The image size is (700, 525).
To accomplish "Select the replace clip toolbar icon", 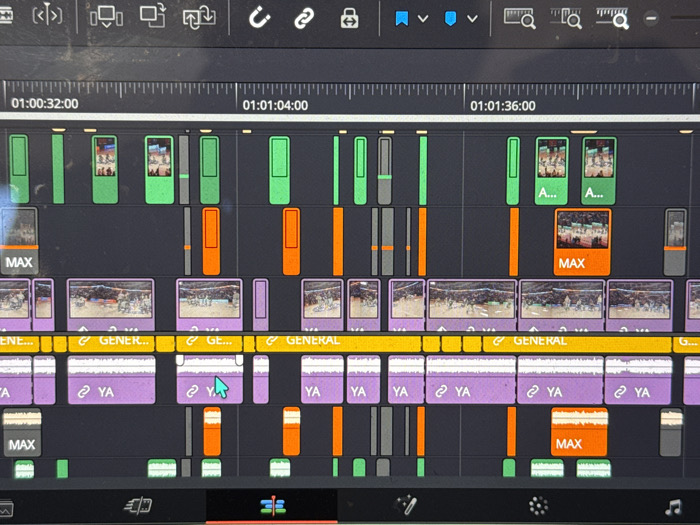I will point(199,17).
